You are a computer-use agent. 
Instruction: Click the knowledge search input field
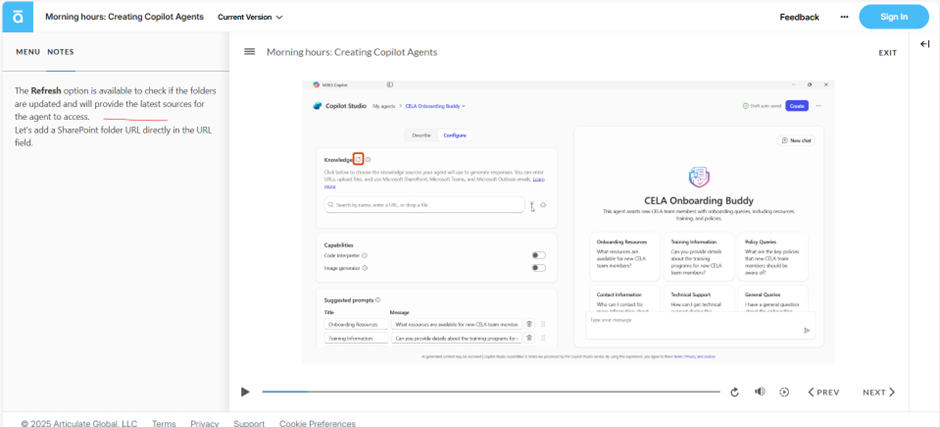[x=424, y=205]
